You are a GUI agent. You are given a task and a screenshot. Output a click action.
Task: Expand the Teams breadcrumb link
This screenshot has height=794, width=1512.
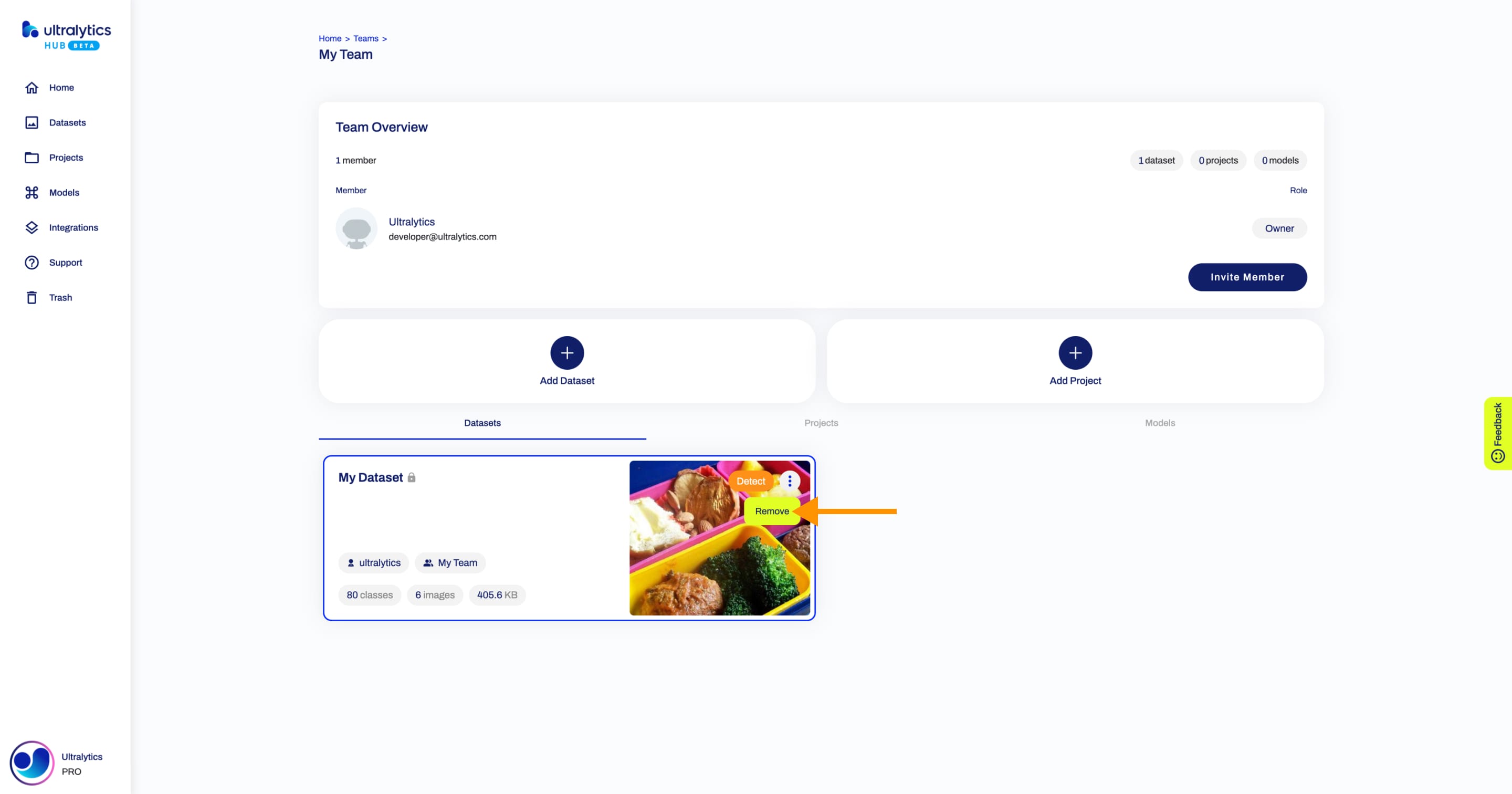(x=364, y=38)
